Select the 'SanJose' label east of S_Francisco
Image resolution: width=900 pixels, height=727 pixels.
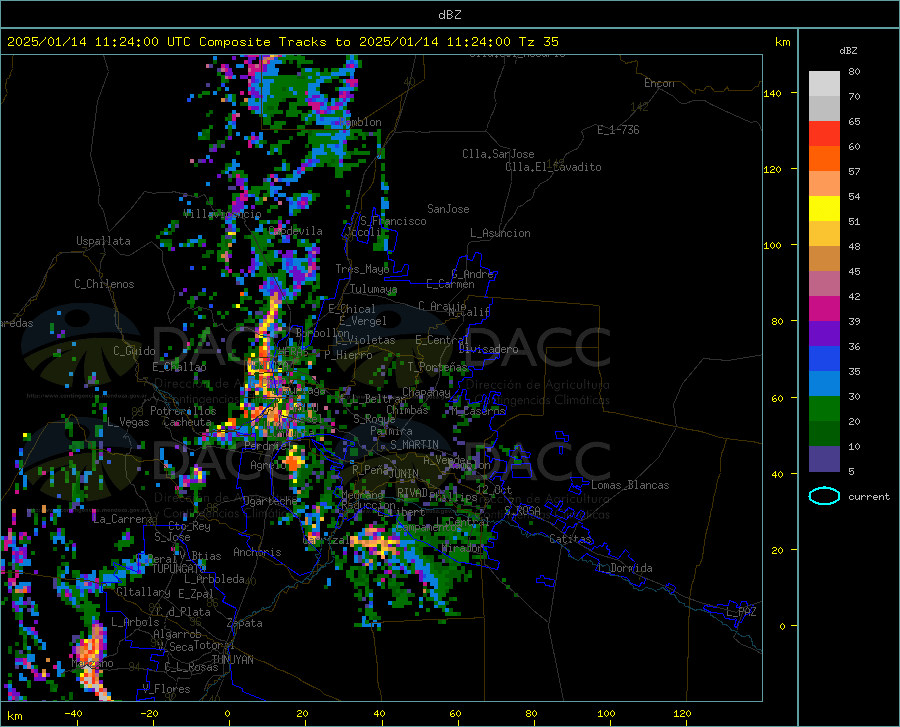click(x=448, y=209)
